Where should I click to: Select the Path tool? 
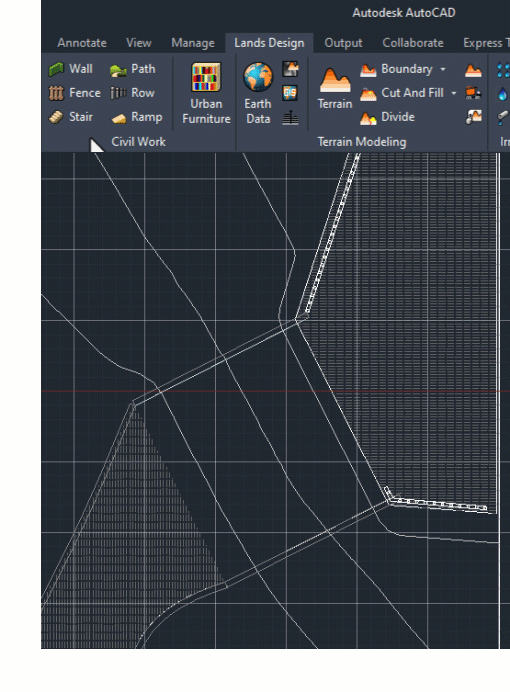[132, 69]
